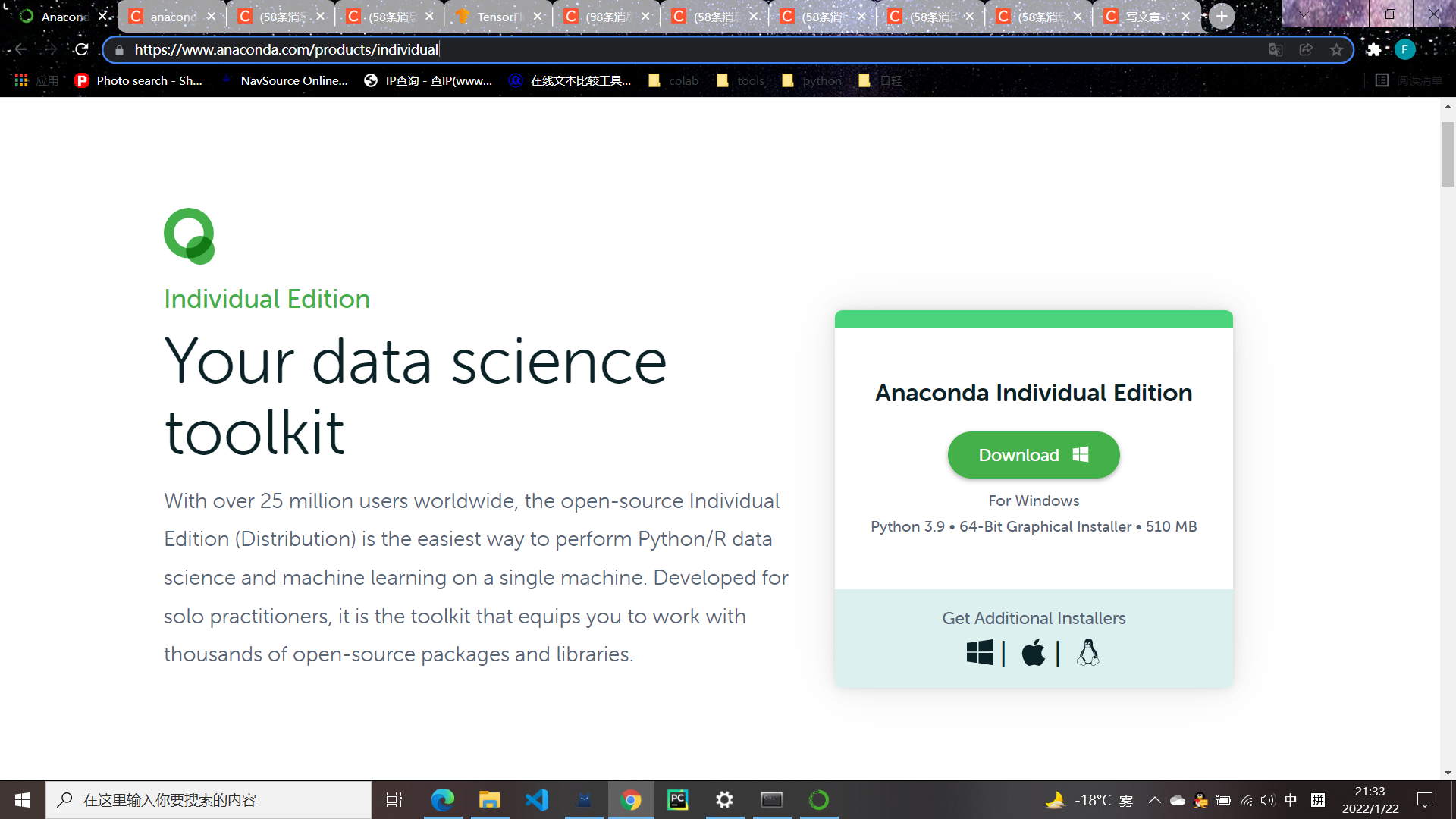Viewport: 1456px width, 819px height.
Task: Click the Apple macOS installer icon
Action: 1032,652
